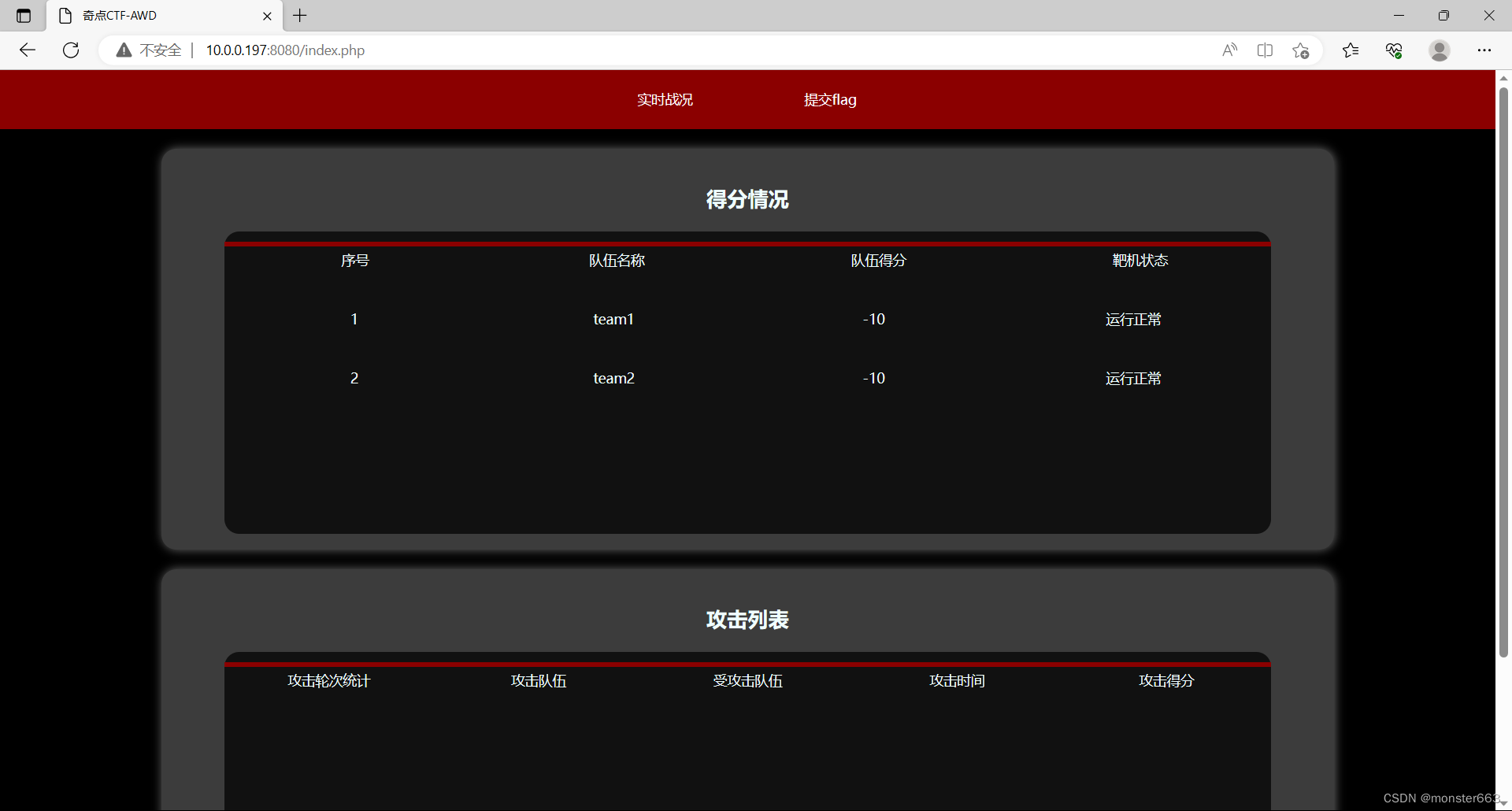Click team2's score of -10
The width and height of the screenshot is (1512, 811).
coord(874,378)
